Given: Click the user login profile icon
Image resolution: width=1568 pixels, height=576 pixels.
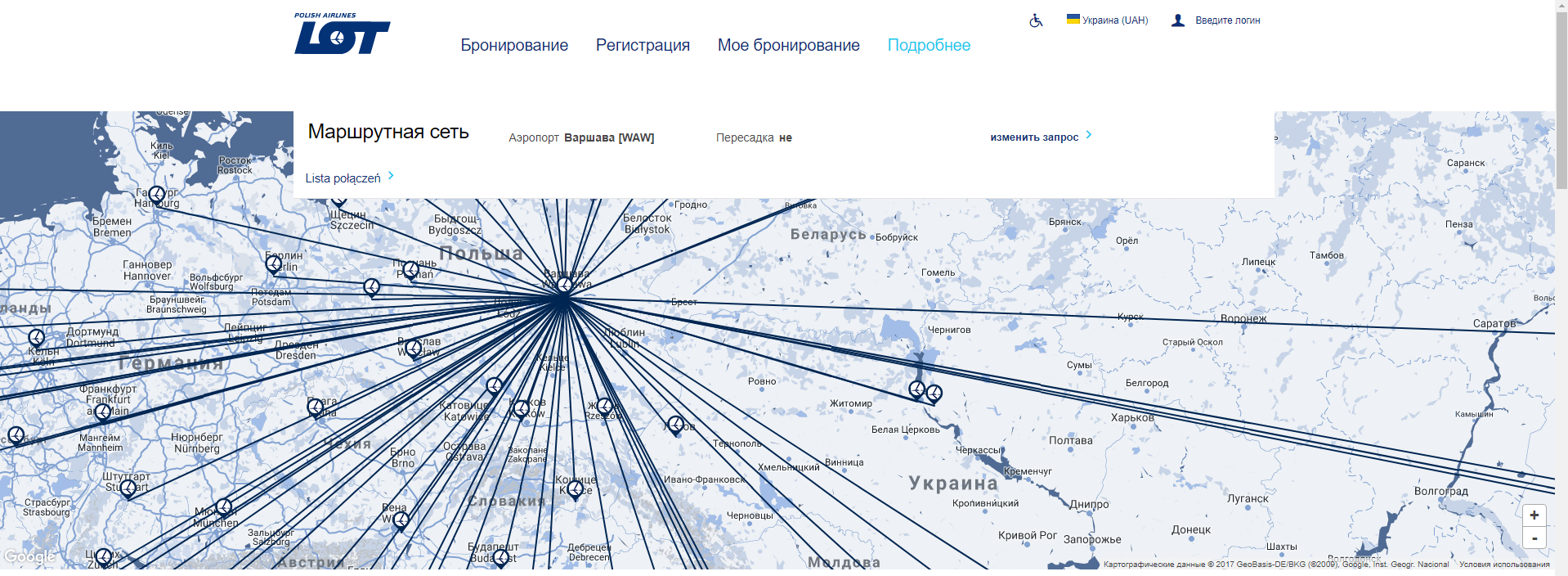Looking at the screenshot, I should (x=1177, y=20).
